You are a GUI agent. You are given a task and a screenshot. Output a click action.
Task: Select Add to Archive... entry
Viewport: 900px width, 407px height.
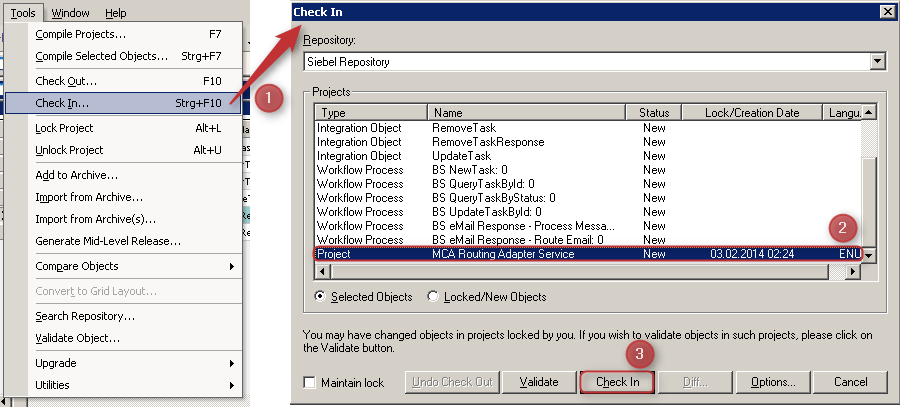pyautogui.click(x=123, y=175)
